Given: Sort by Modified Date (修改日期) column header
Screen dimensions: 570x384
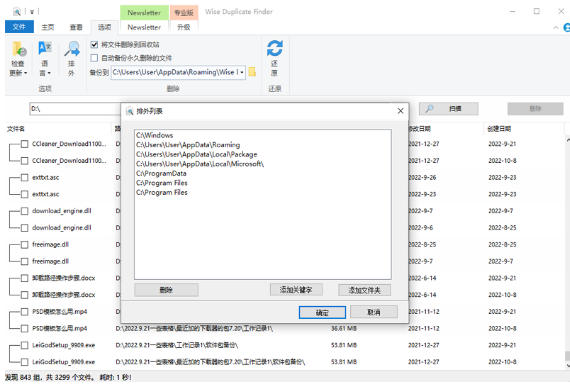Looking at the screenshot, I should point(420,129).
